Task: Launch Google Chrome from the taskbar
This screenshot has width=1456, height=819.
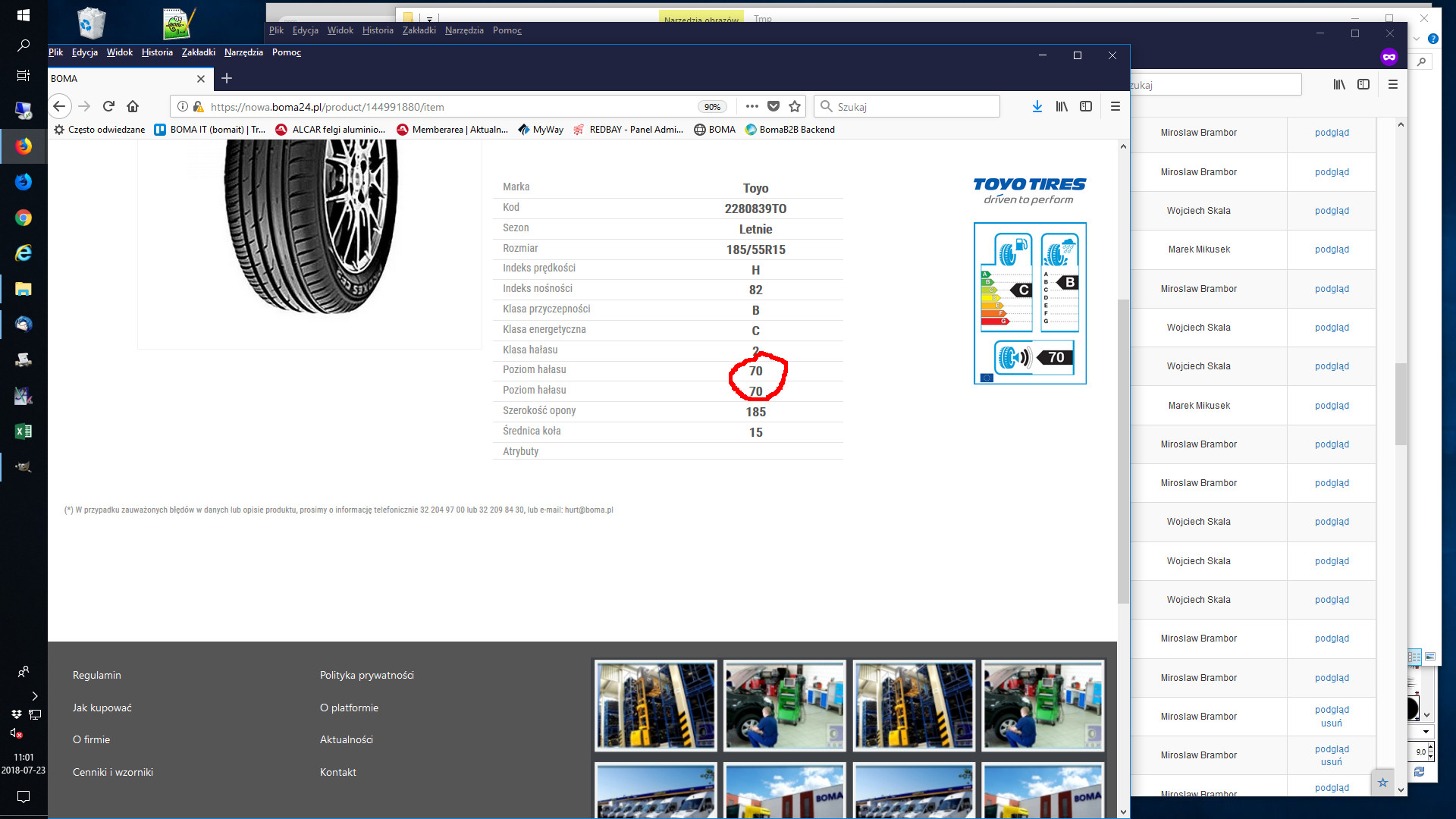Action: click(x=24, y=218)
